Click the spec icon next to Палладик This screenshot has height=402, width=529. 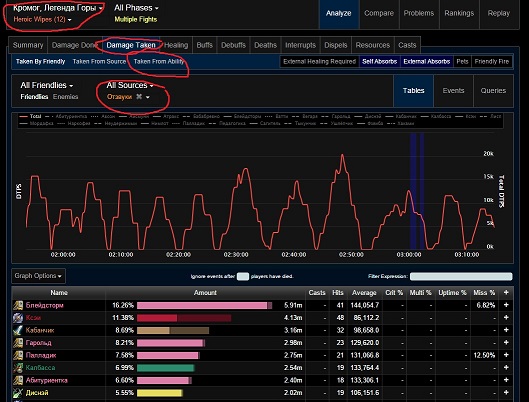coord(18,355)
